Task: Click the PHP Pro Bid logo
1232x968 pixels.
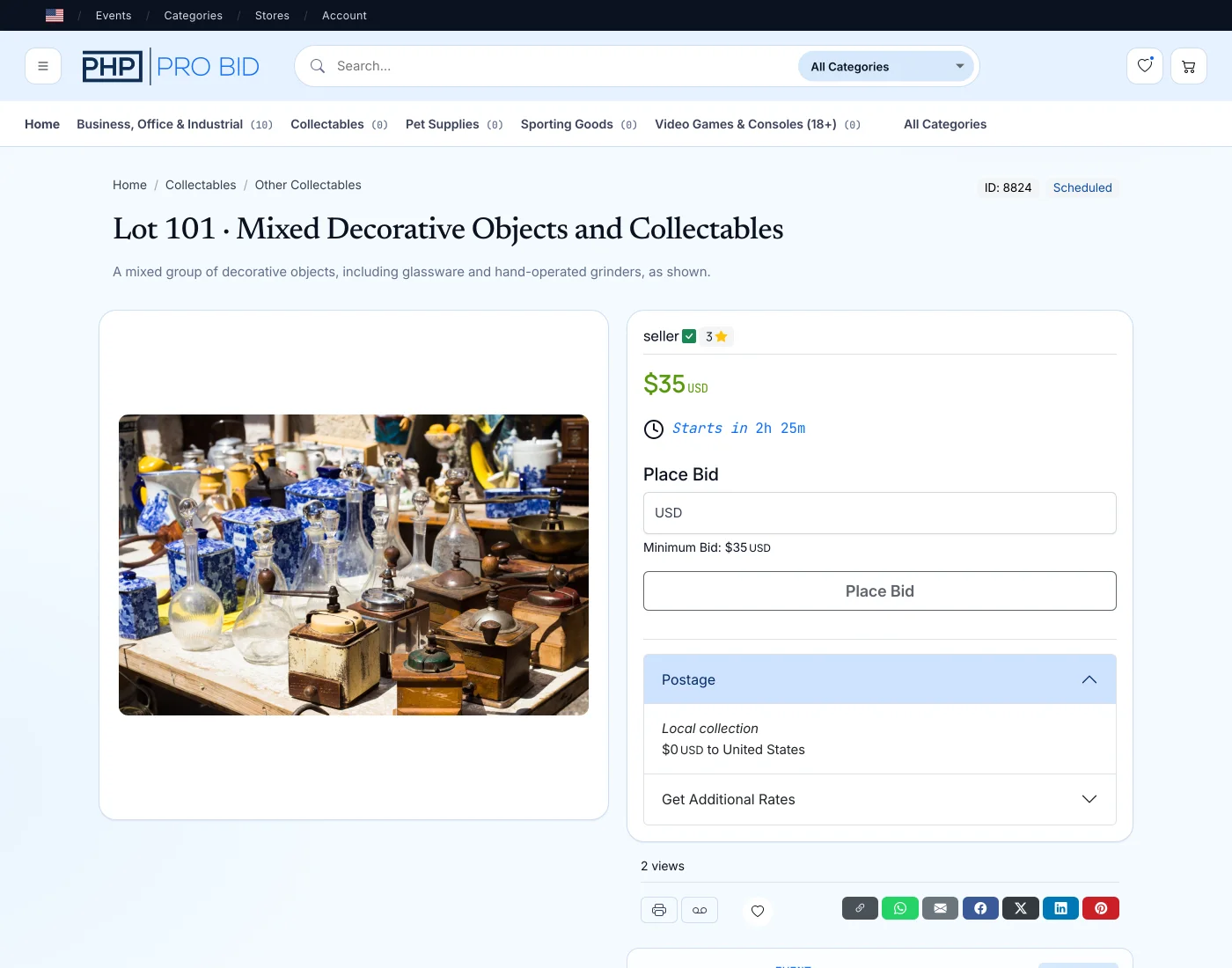Action: 171,66
